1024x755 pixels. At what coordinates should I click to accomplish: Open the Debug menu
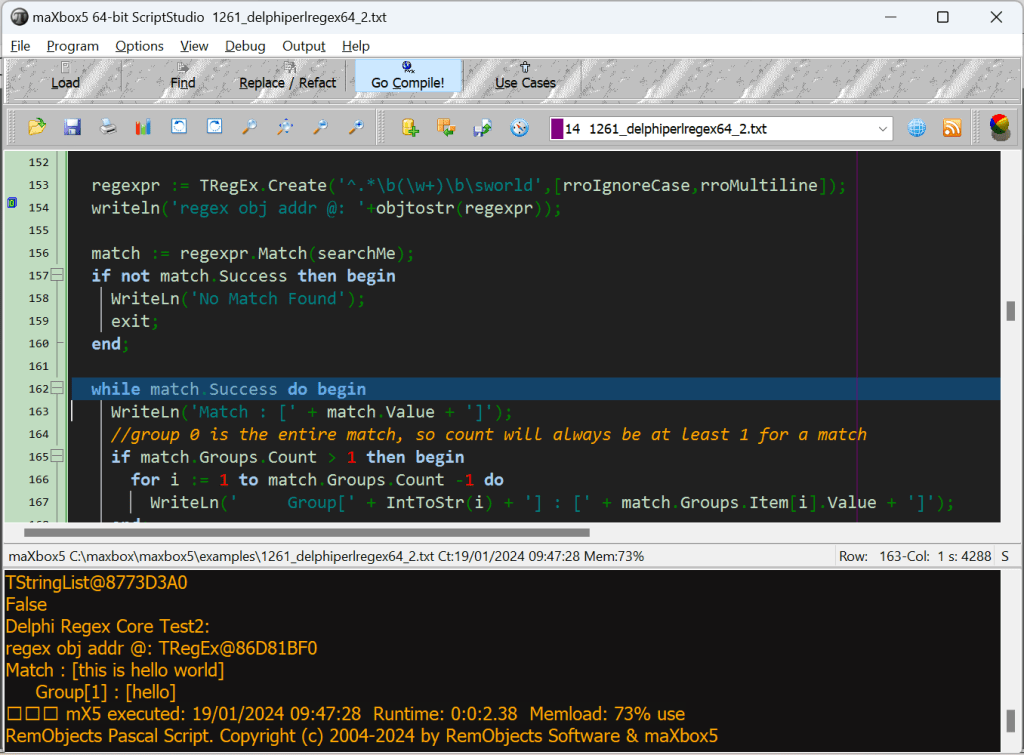tap(245, 46)
